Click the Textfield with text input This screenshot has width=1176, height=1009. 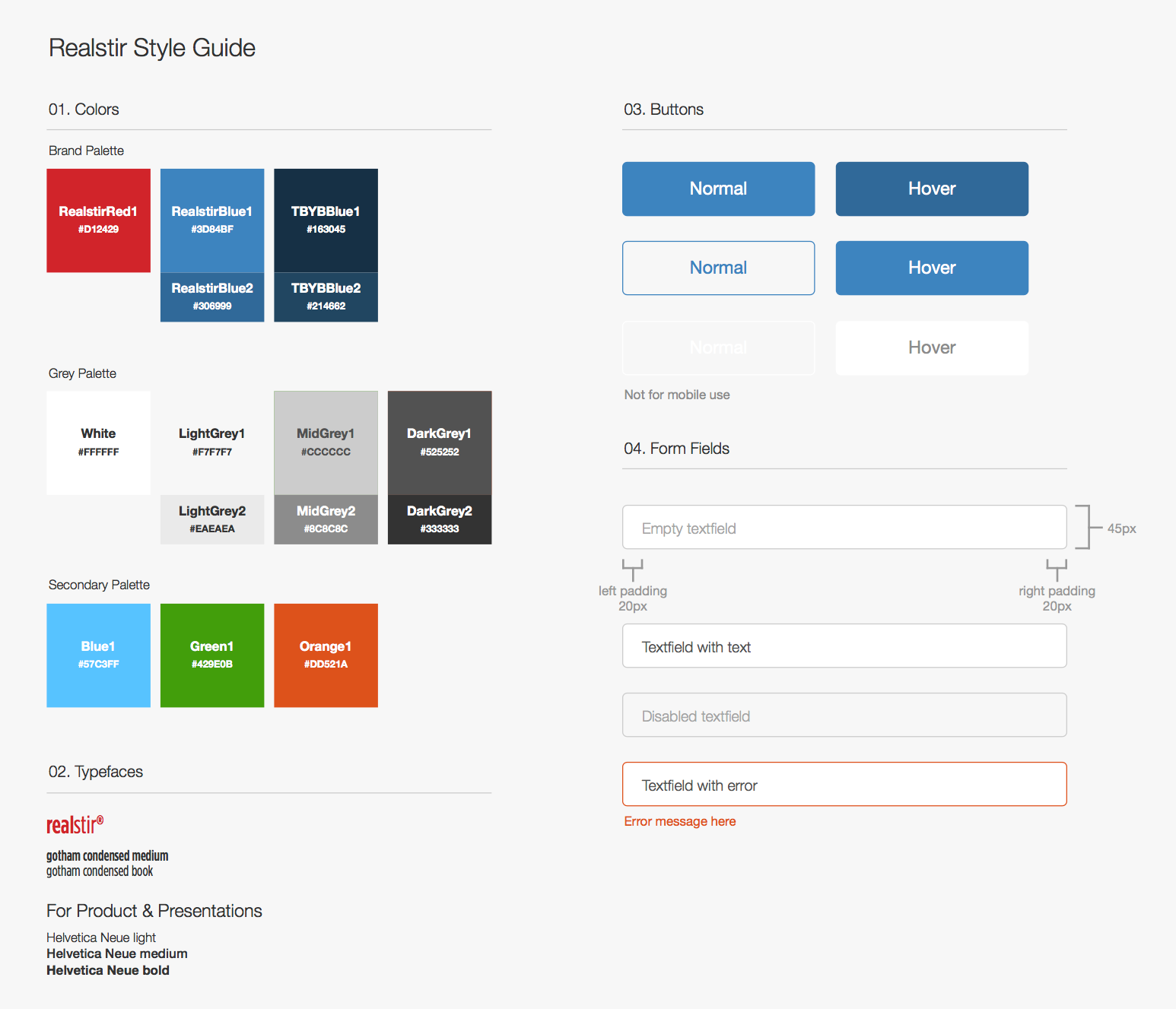(x=844, y=646)
